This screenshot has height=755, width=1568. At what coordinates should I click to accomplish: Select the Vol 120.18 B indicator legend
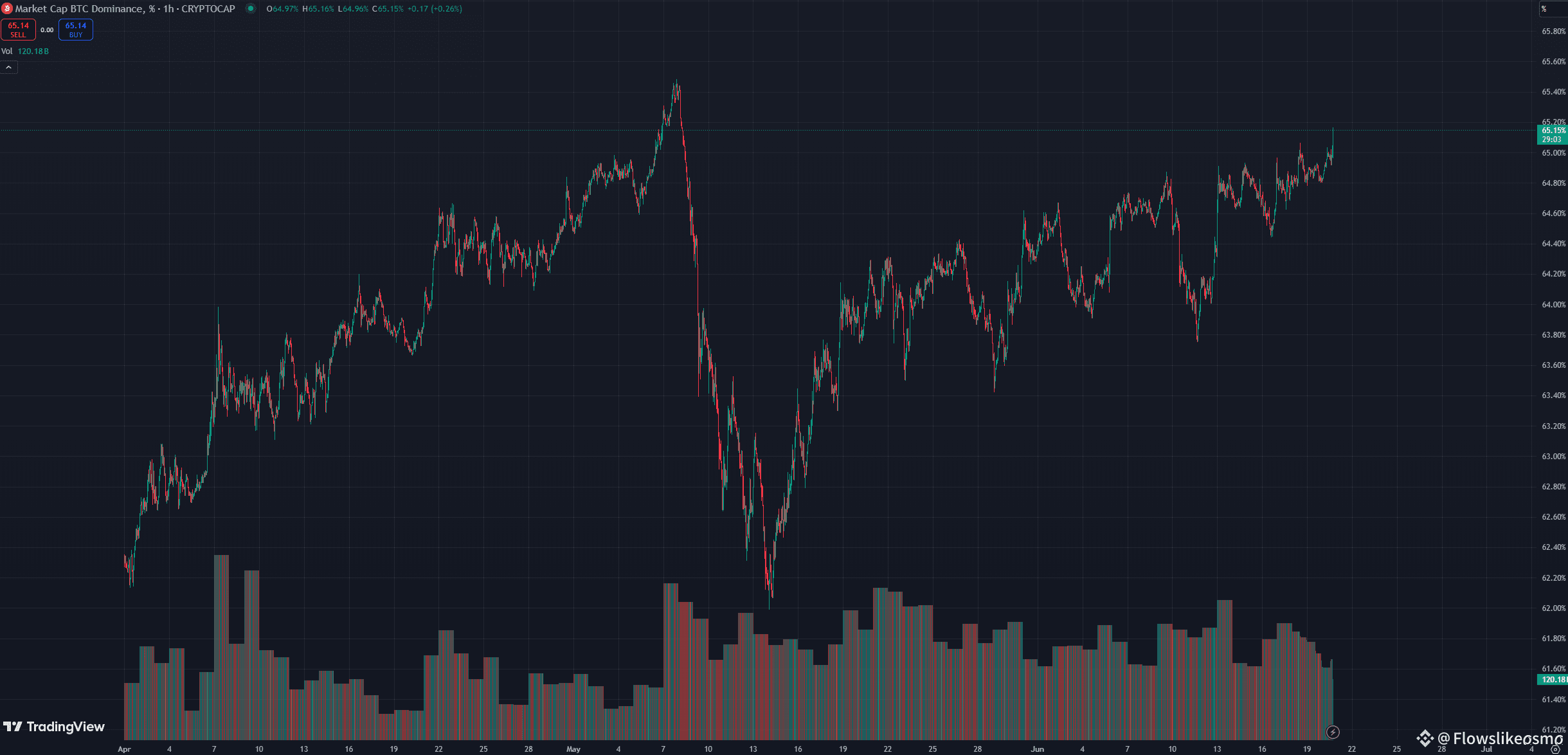[25, 51]
